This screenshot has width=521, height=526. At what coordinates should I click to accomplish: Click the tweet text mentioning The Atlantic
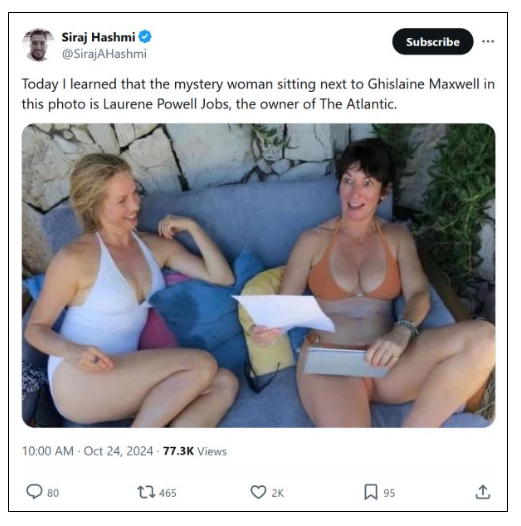pyautogui.click(x=258, y=94)
